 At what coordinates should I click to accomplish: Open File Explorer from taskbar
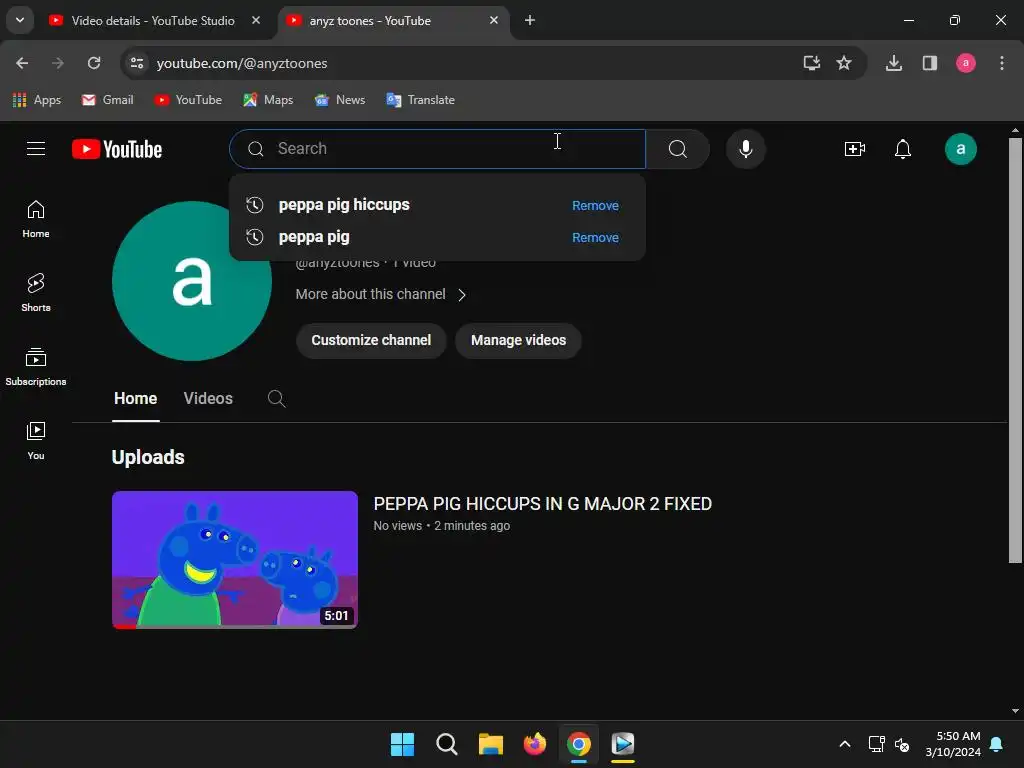click(490, 744)
